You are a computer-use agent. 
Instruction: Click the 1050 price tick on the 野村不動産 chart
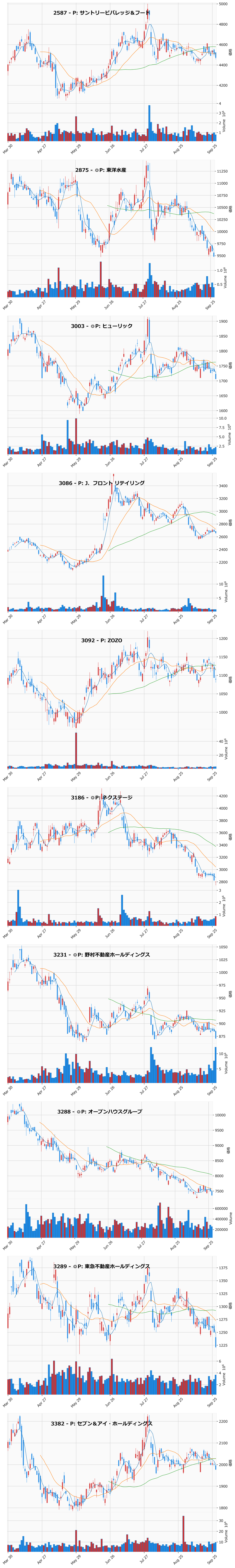[x=223, y=947]
